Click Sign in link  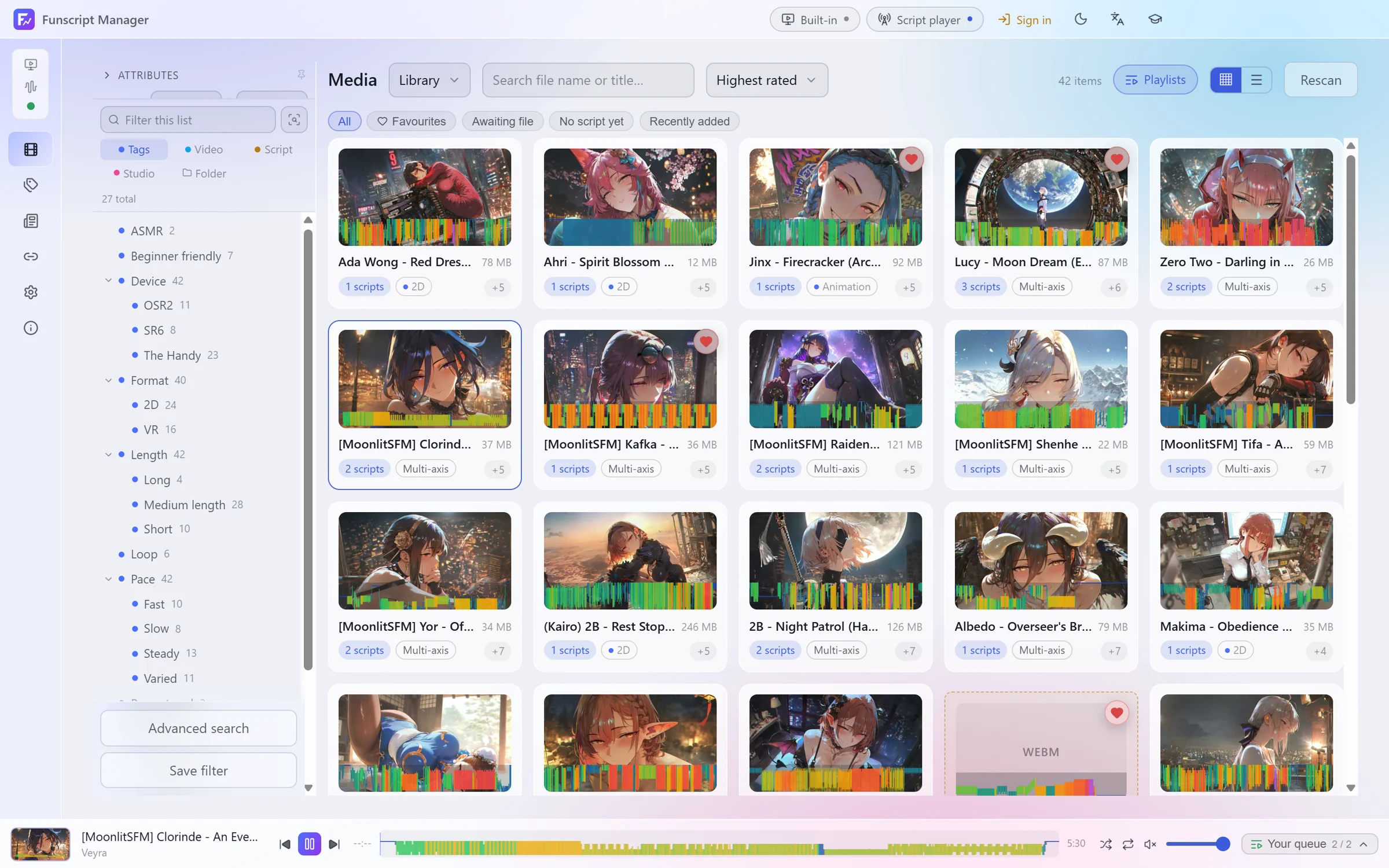click(x=1024, y=20)
